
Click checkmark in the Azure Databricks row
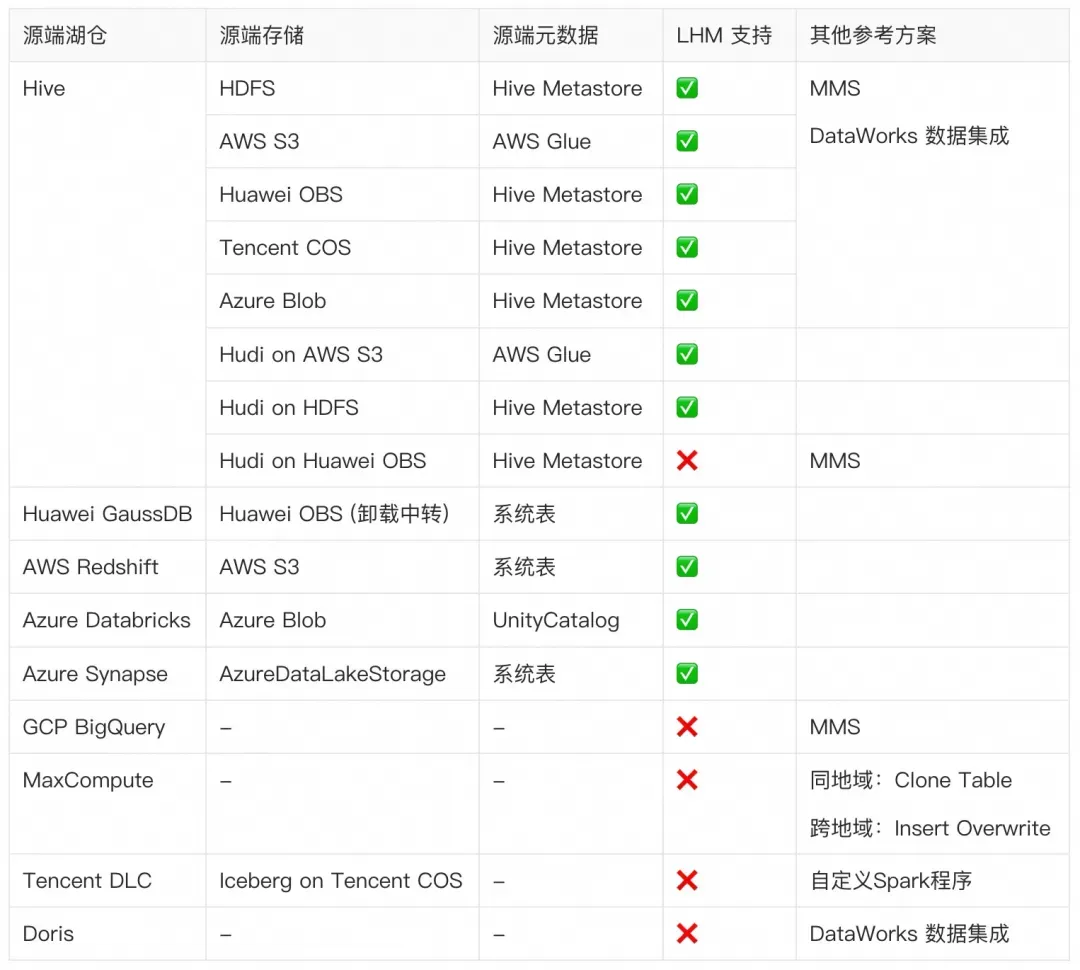687,620
